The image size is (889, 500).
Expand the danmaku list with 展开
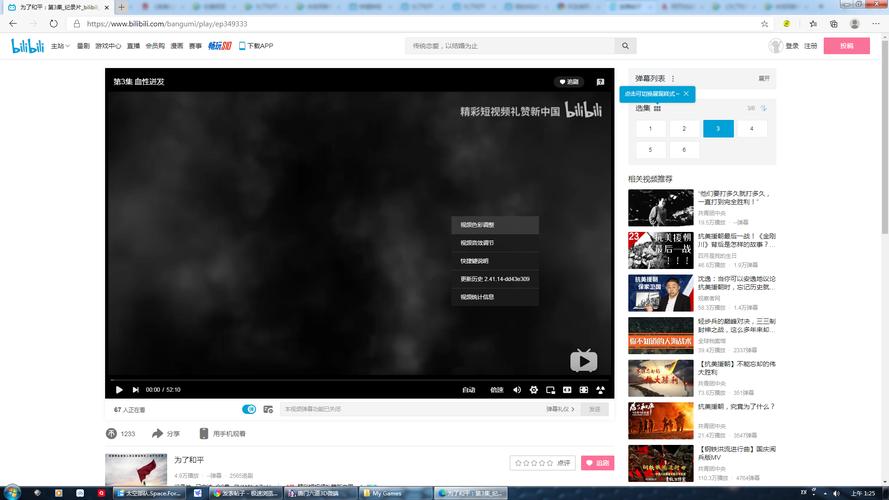(764, 78)
